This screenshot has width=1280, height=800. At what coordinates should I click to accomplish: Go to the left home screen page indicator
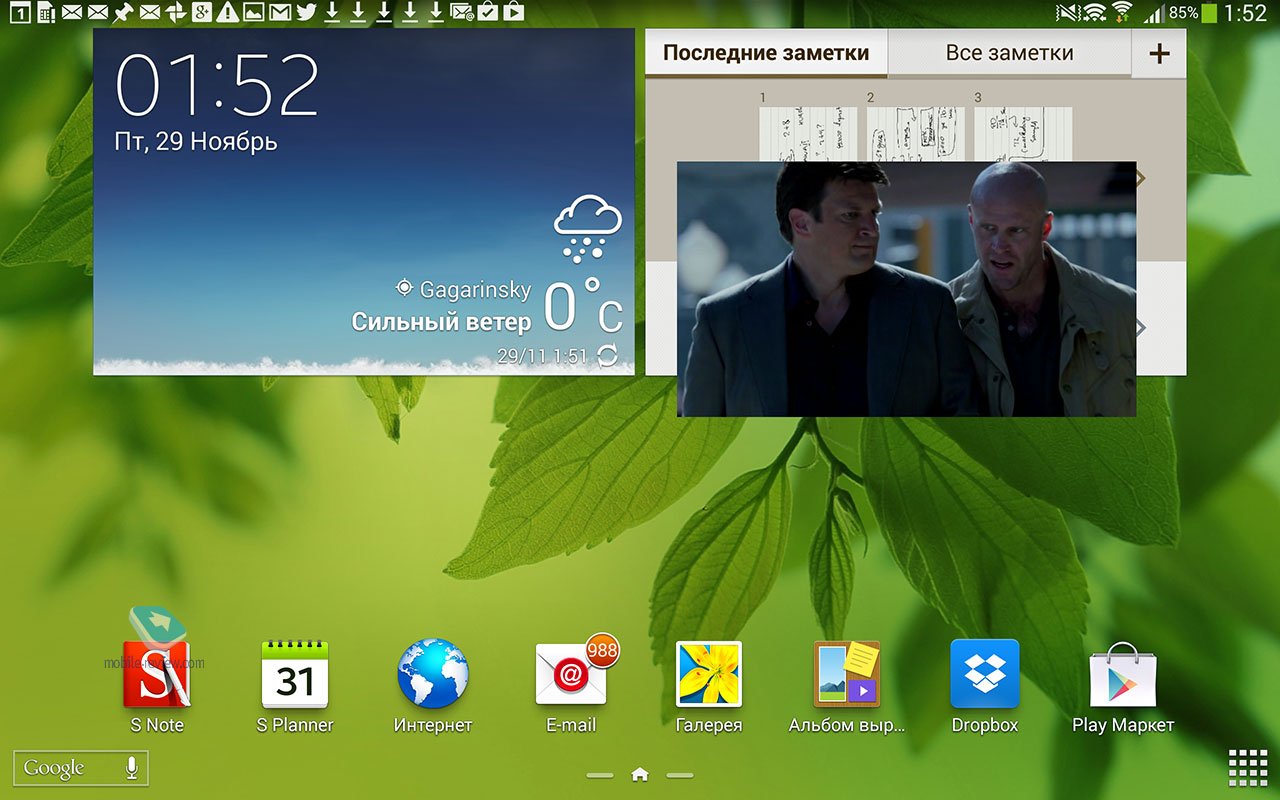[599, 775]
